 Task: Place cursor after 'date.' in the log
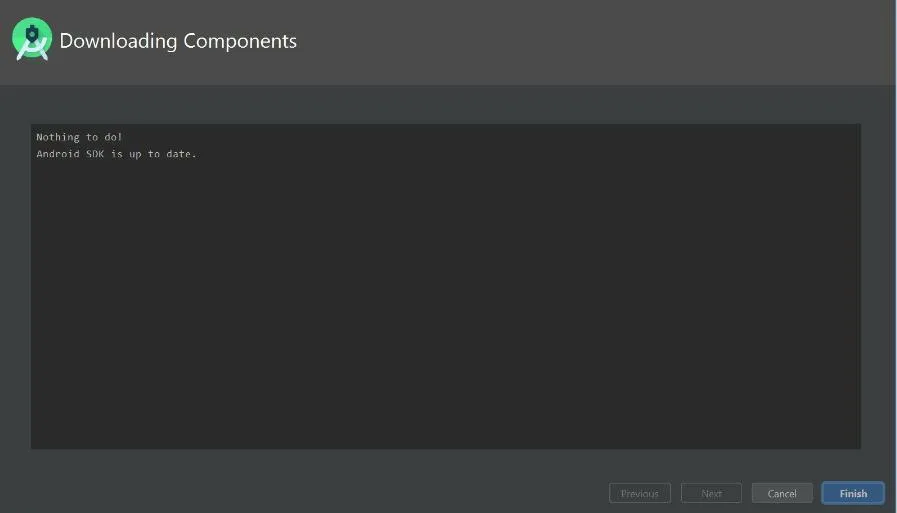[198, 154]
